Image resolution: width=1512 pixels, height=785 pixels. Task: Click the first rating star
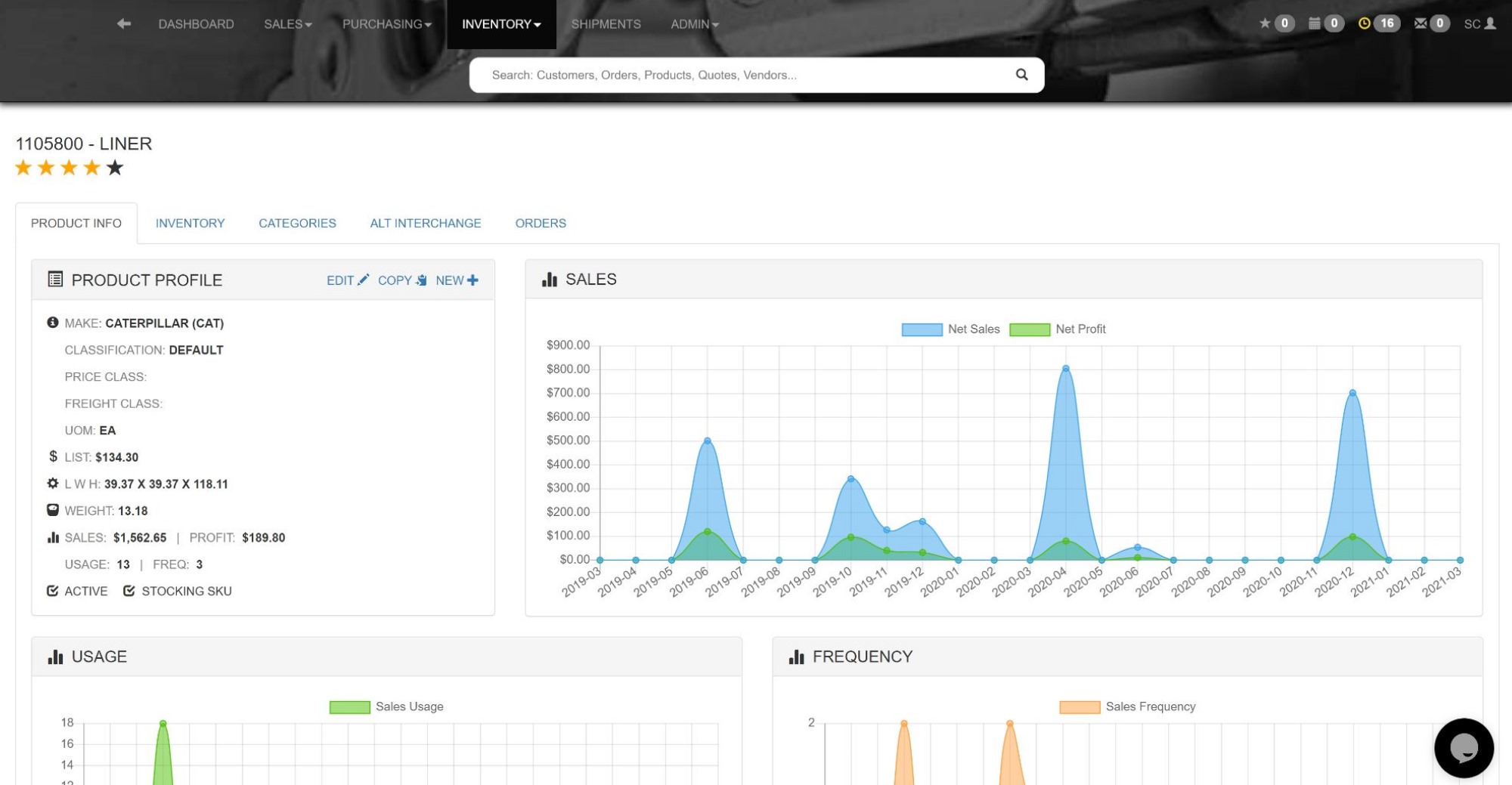23,168
